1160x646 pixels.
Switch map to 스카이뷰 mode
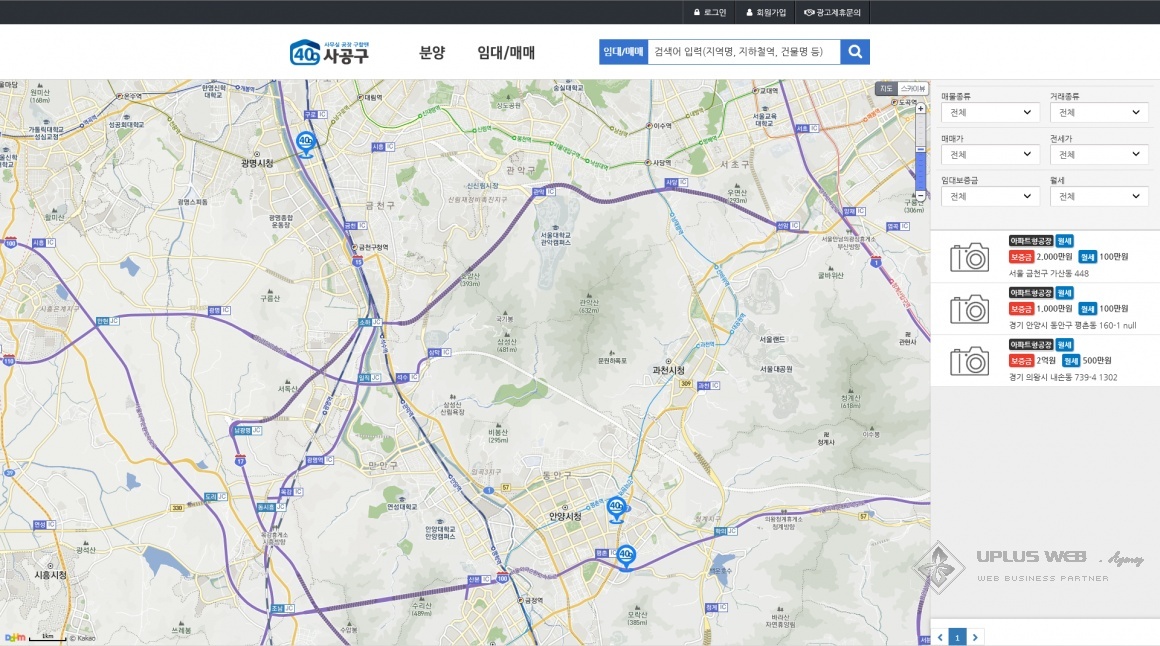pos(912,89)
